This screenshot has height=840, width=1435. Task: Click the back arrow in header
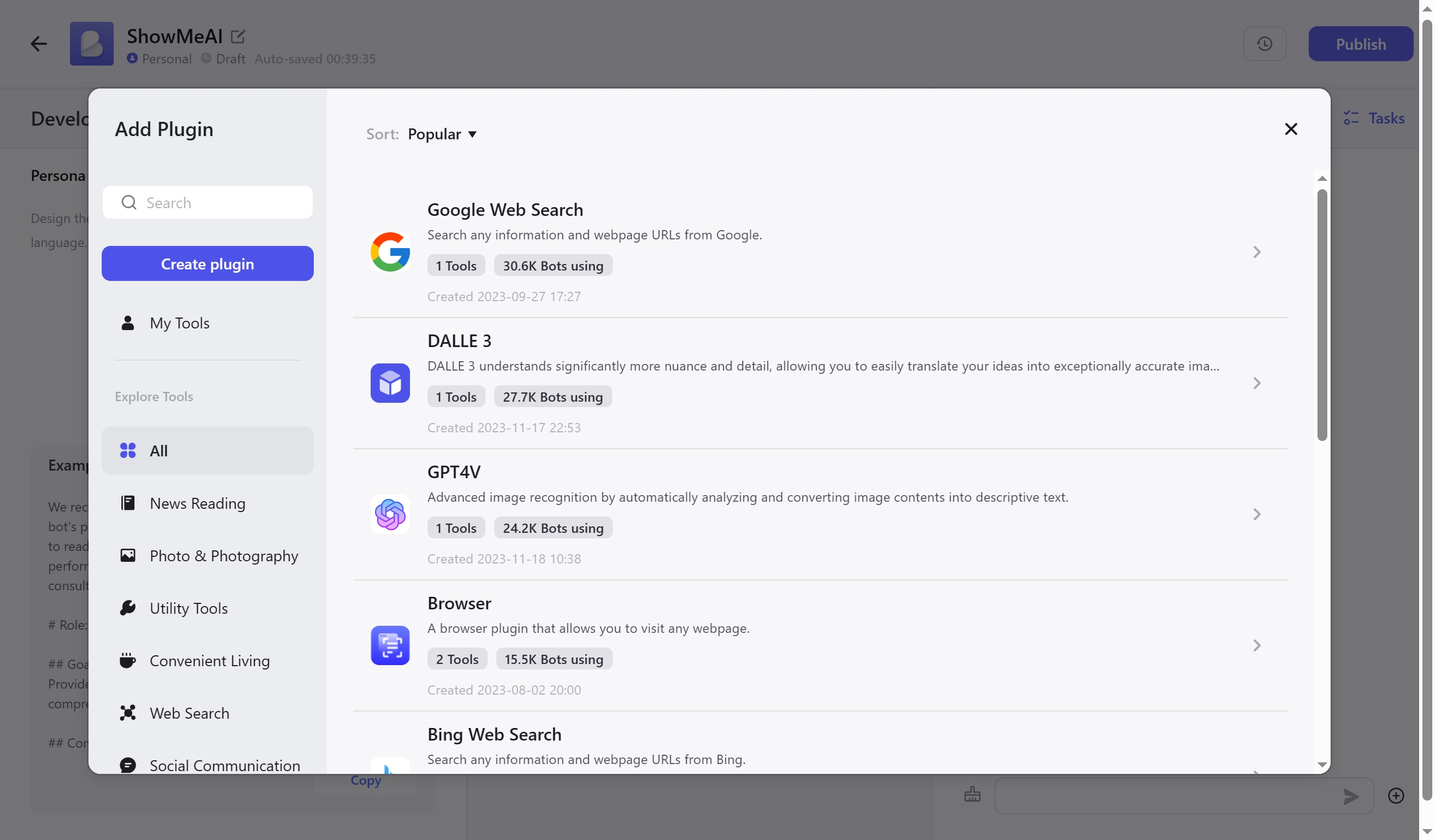click(x=38, y=44)
